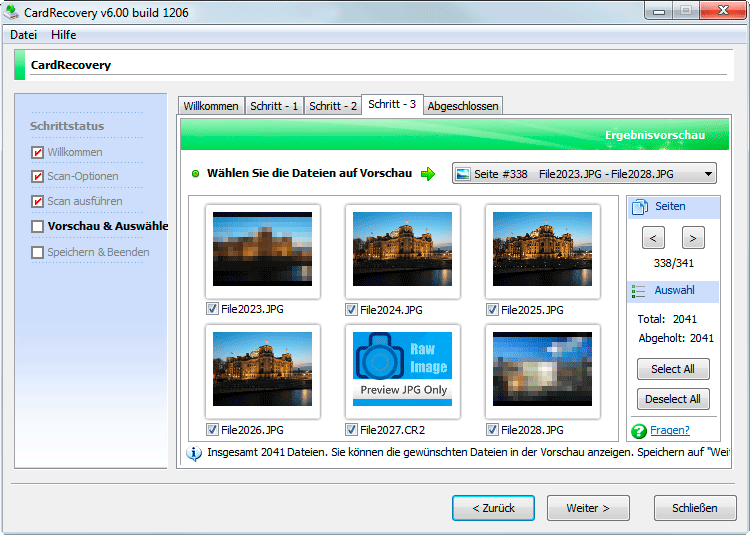
Task: Deselect the File2028.JPG checkbox
Action: click(492, 429)
